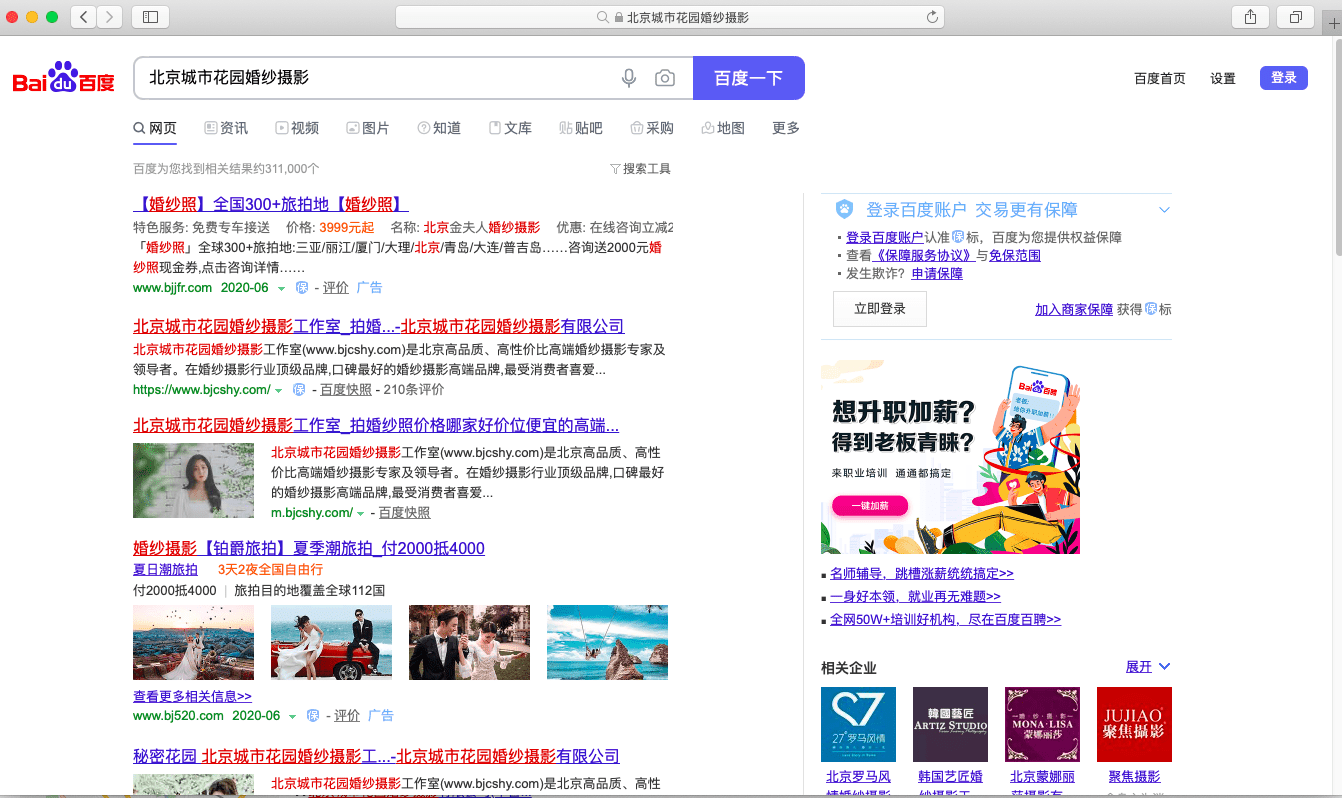Expand dropdown arrow after www.bj520.com 2020-06

pos(292,717)
